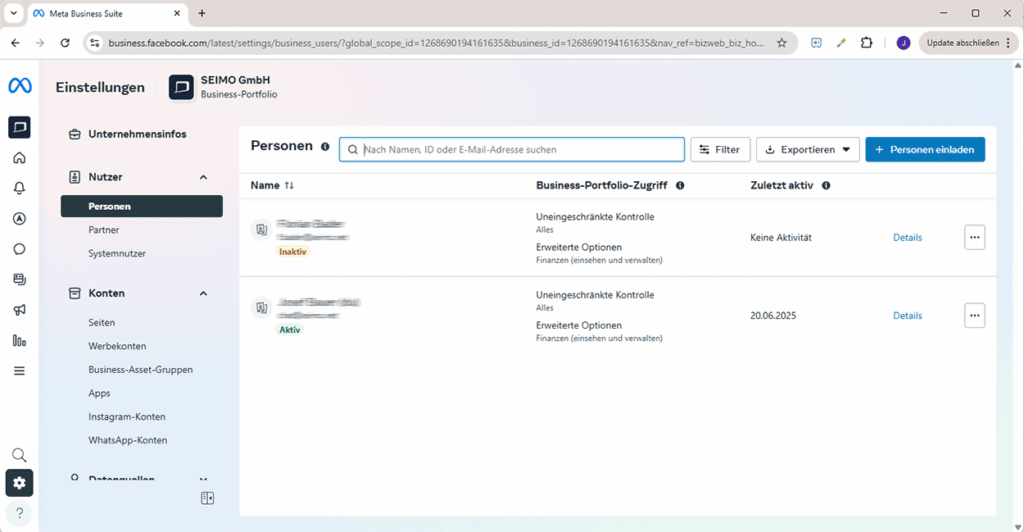
Task: Reload the page in the browser
Action: click(65, 43)
